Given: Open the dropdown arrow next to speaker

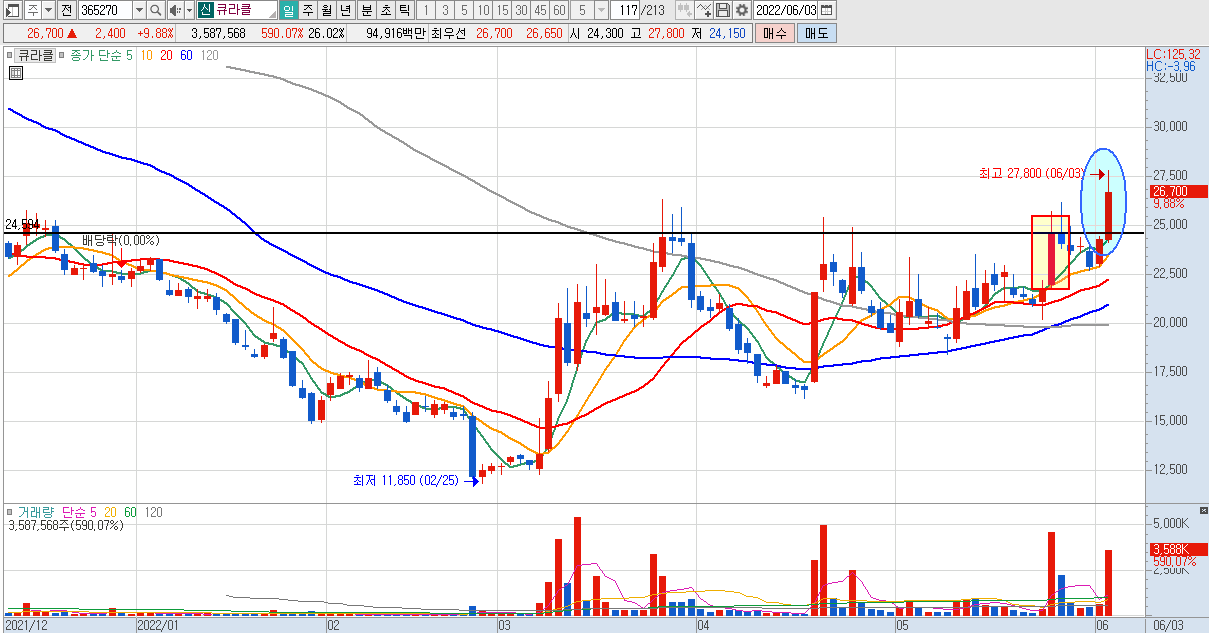Looking at the screenshot, I should pyautogui.click(x=188, y=10).
